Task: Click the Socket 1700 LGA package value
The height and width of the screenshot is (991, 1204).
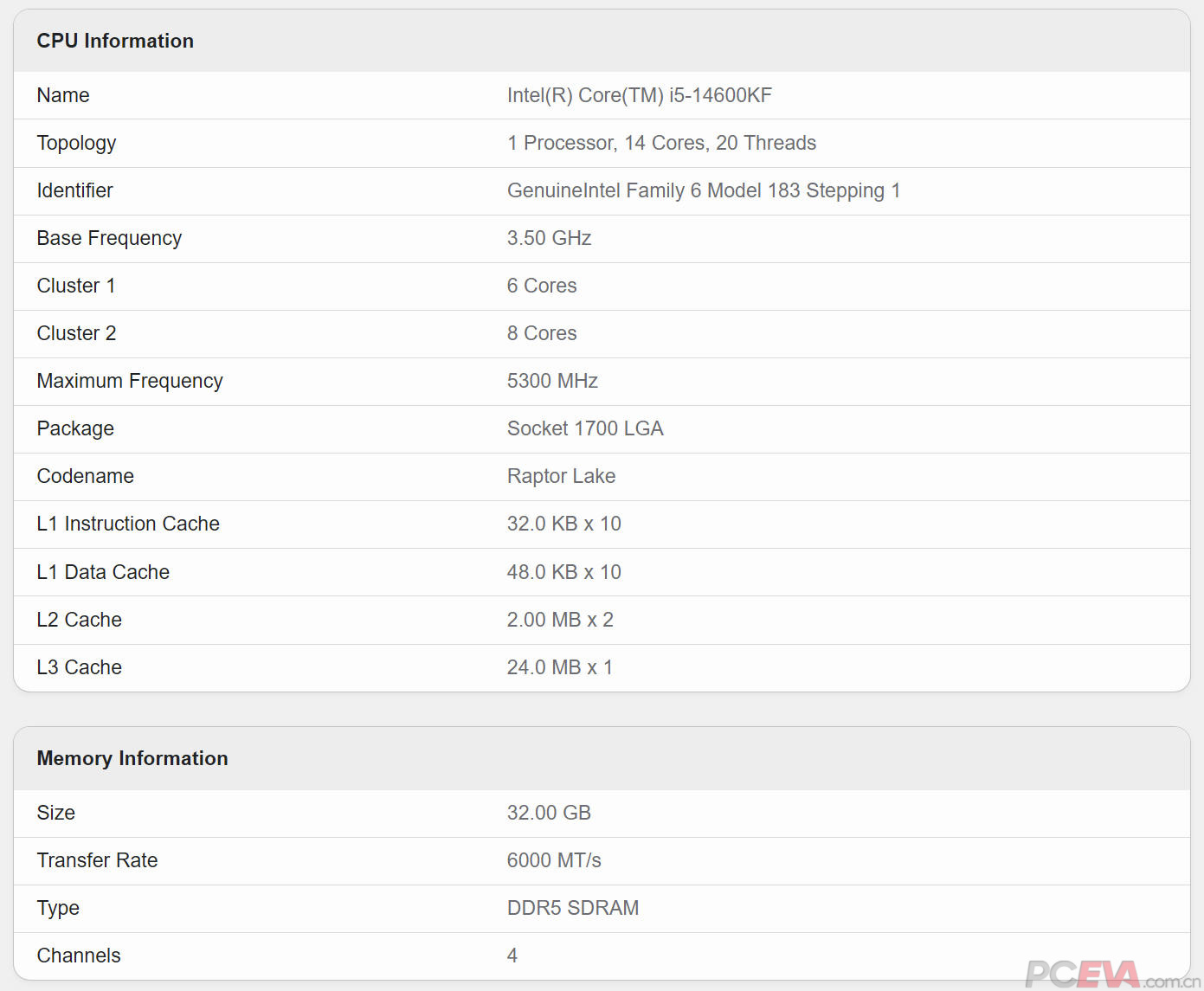Action: tap(585, 428)
